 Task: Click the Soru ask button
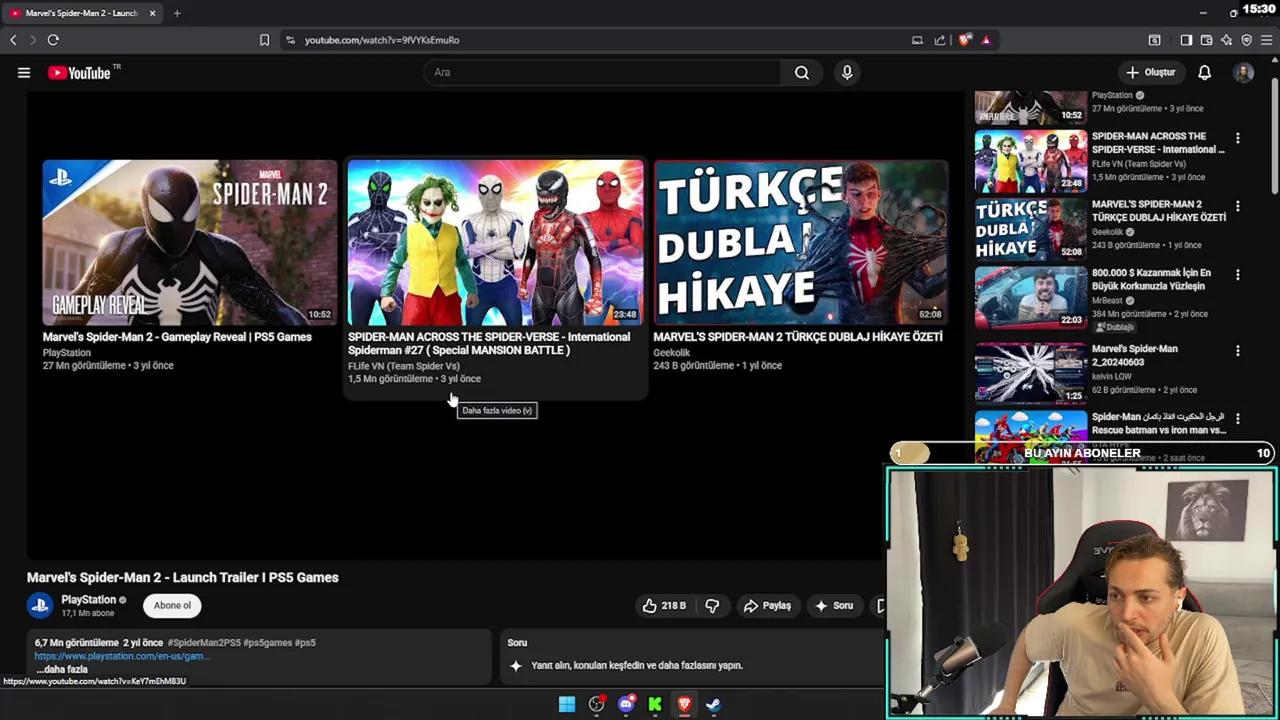(834, 605)
